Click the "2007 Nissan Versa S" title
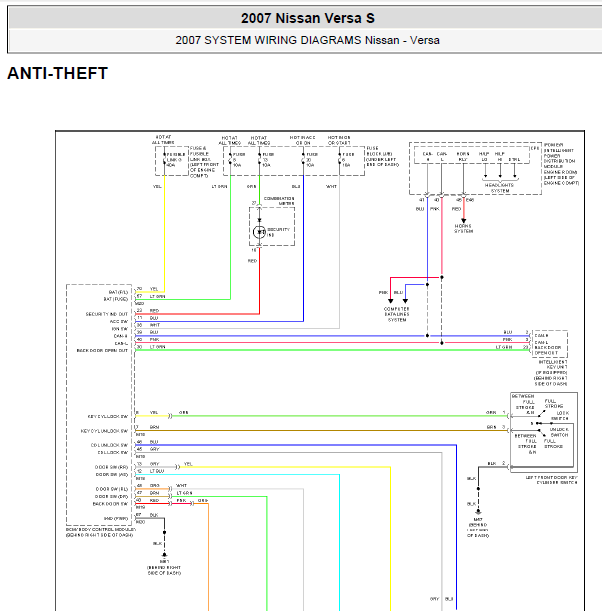 [307, 18]
